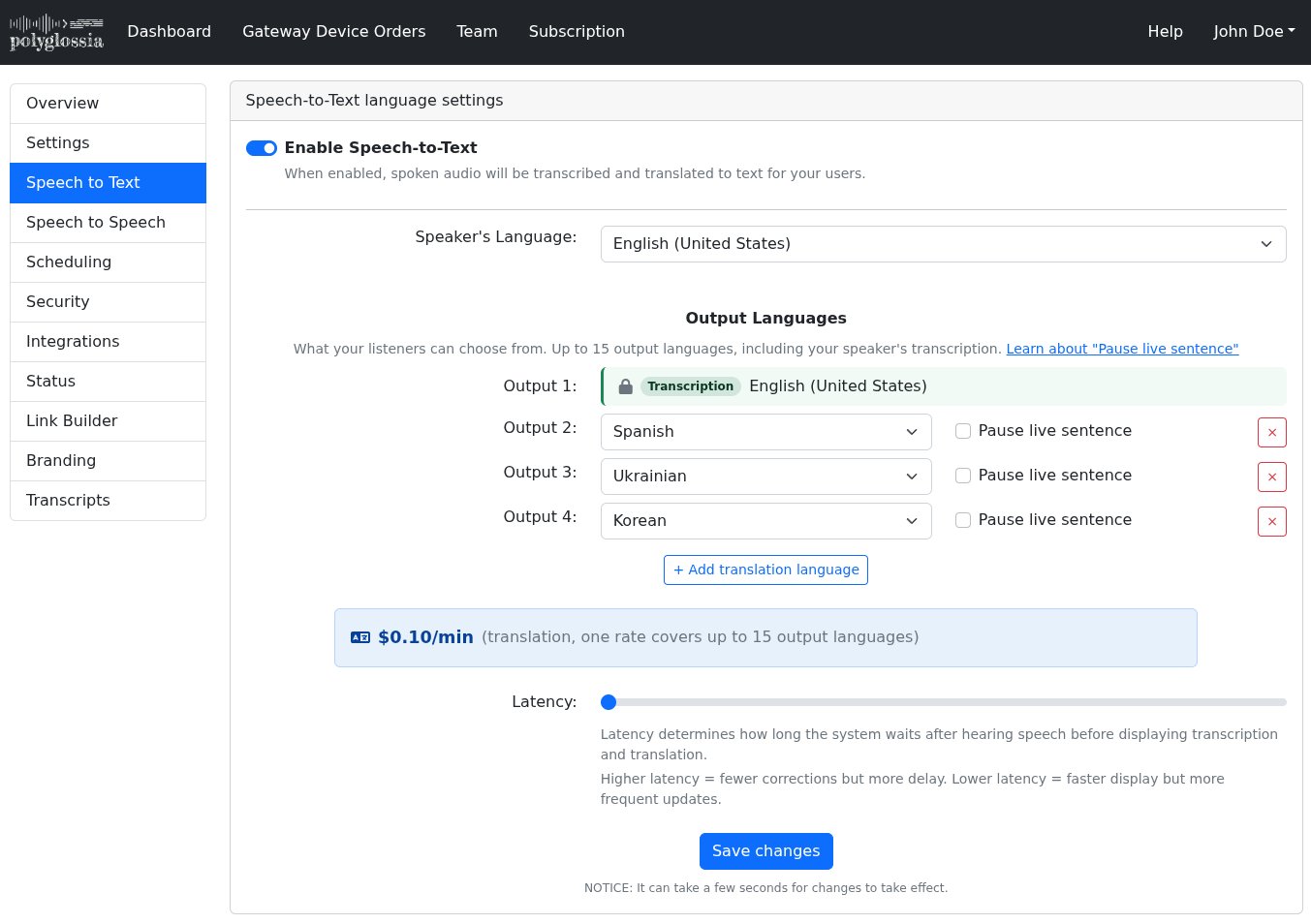Click the lock icon on Output 1
Viewport: 1311px width, 924px height.
click(x=626, y=386)
